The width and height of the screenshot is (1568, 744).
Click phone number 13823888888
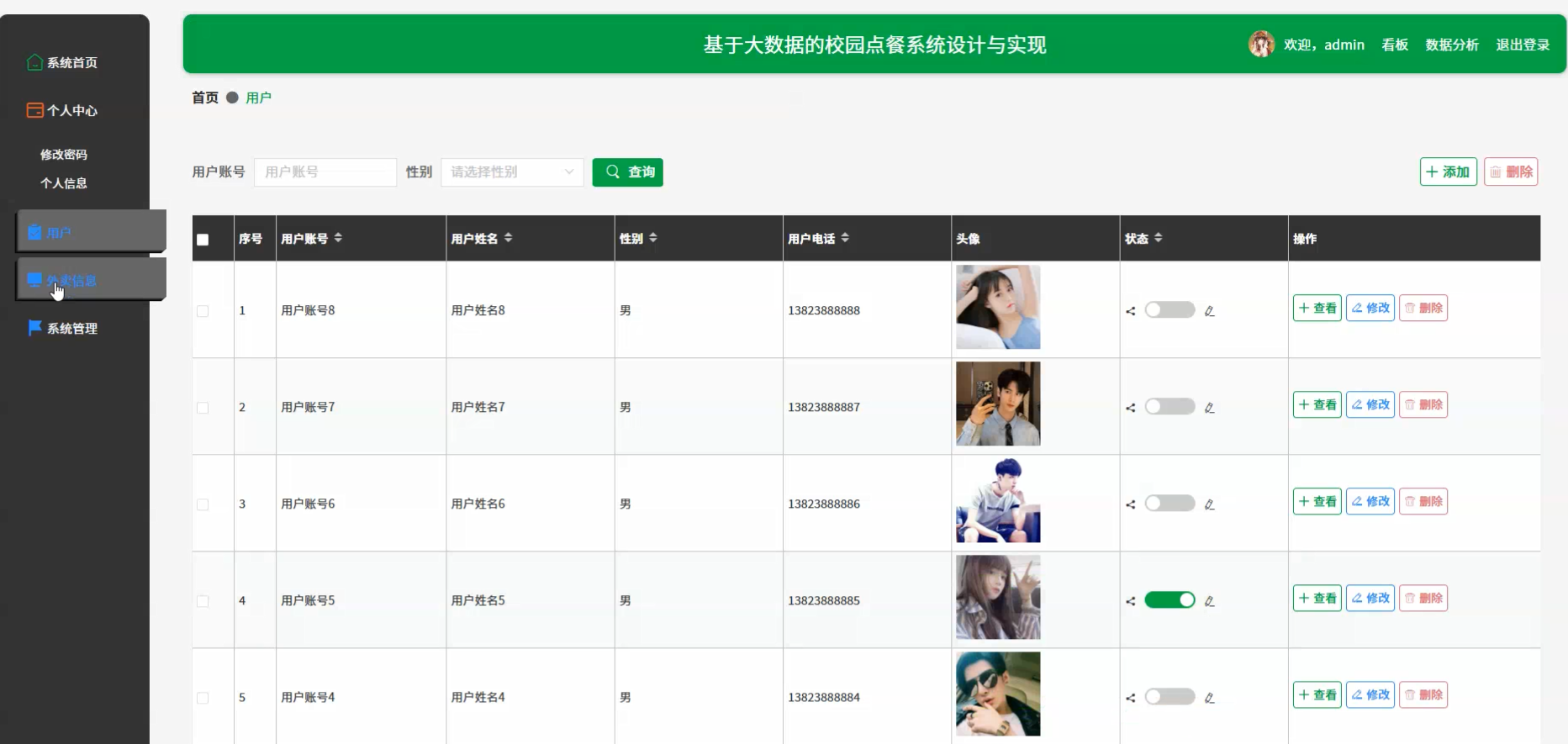pyautogui.click(x=824, y=310)
